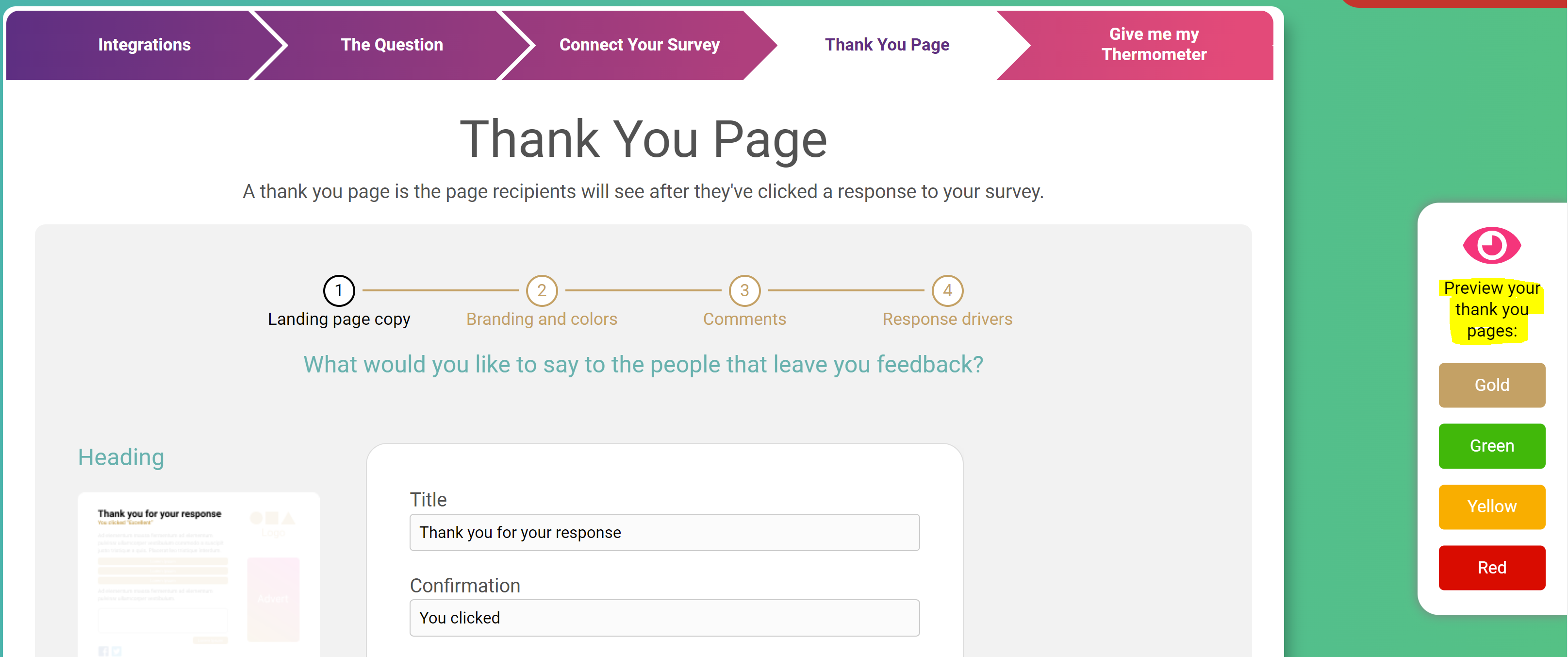Switch to The Question tab
Image resolution: width=1568 pixels, height=657 pixels.
392,45
